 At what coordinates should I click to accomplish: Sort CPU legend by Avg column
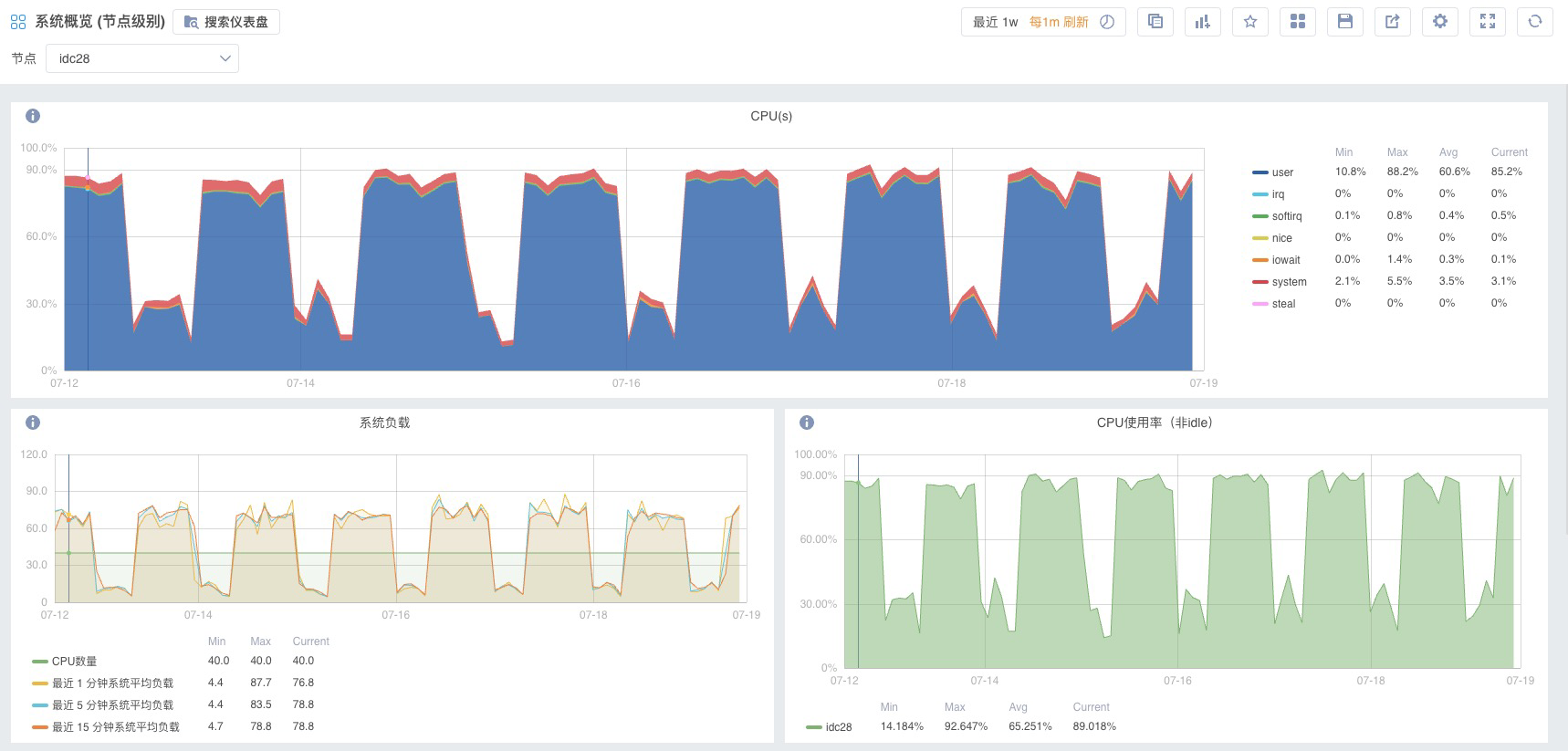tap(1448, 152)
